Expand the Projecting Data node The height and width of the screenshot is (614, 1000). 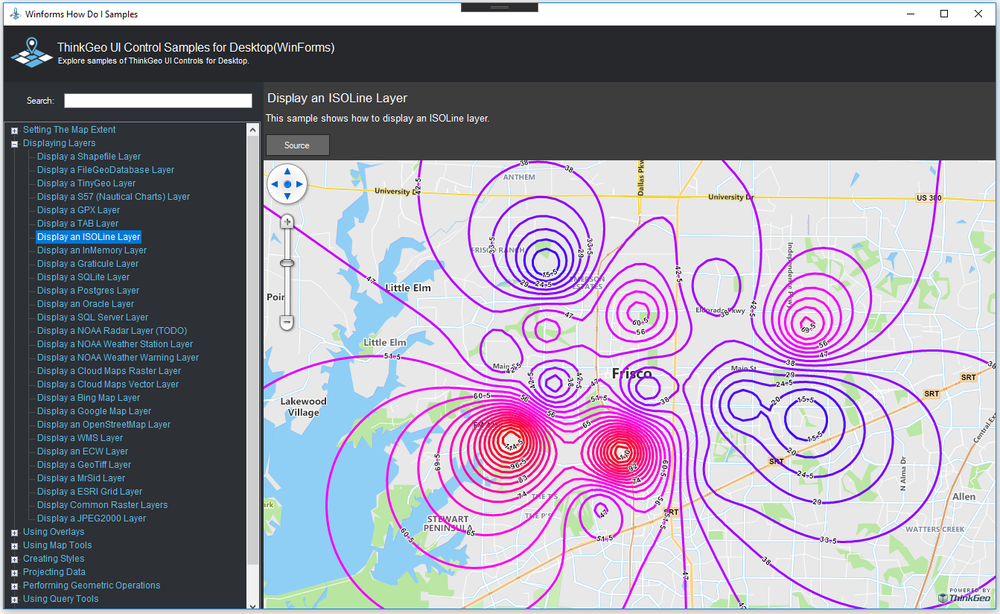14,573
